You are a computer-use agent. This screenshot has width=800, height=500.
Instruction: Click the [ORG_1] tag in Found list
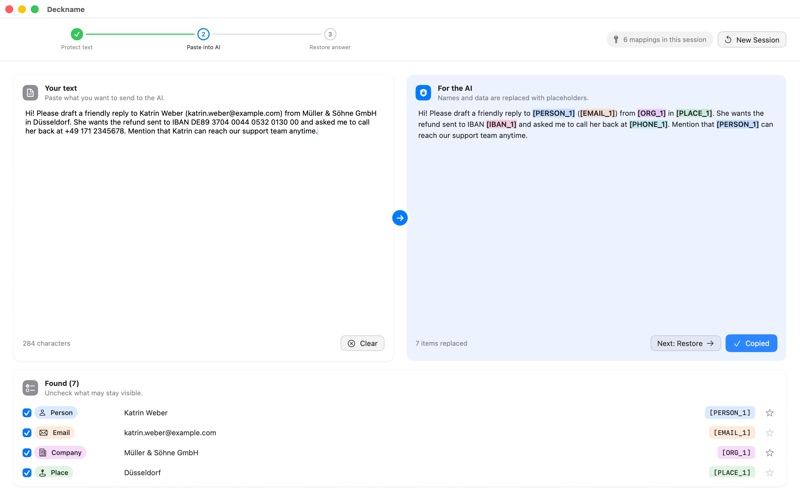click(736, 453)
